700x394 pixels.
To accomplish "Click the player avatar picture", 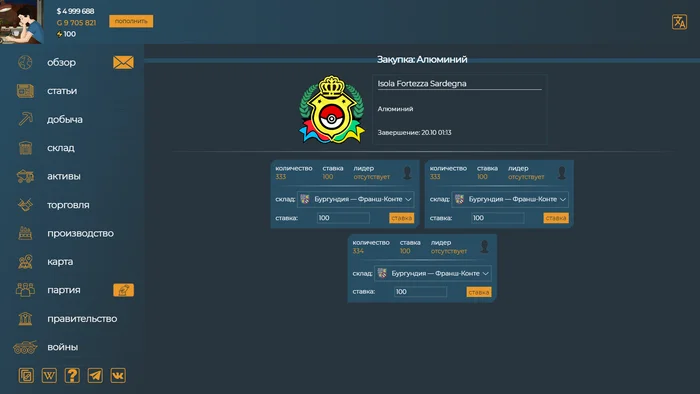I will point(21,22).
